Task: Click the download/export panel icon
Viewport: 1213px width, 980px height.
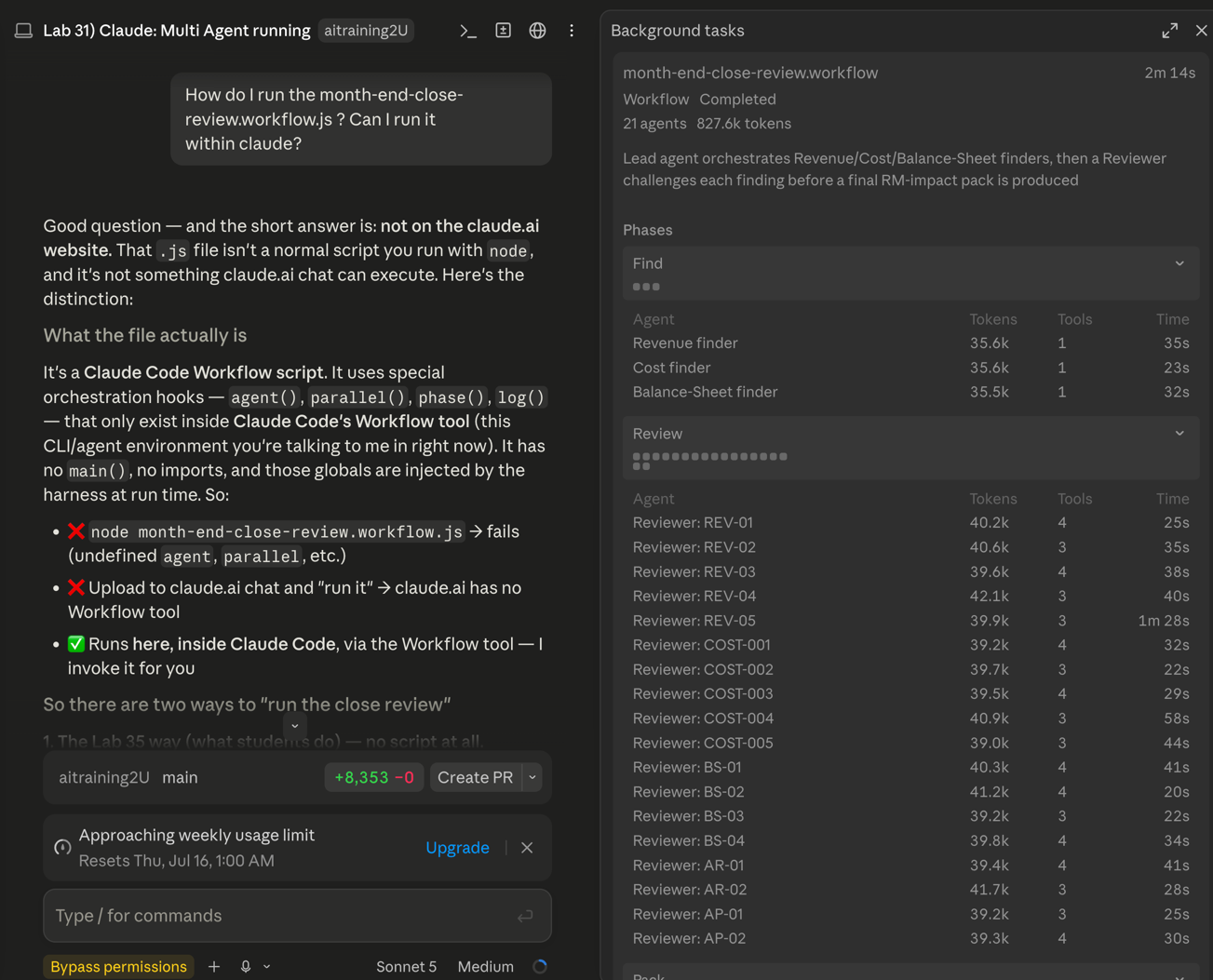Action: [503, 31]
